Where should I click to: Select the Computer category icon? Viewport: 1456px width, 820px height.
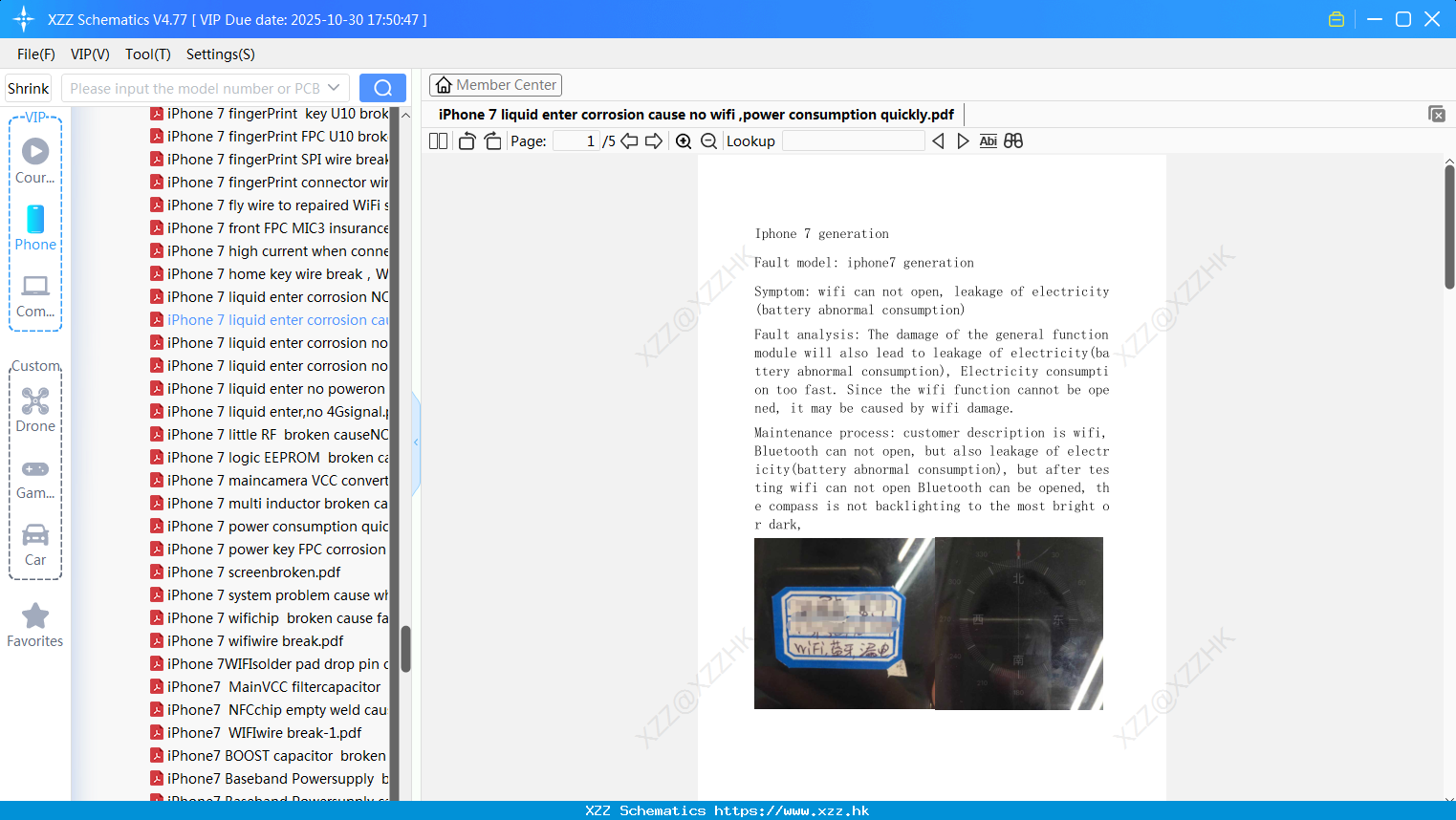35,295
